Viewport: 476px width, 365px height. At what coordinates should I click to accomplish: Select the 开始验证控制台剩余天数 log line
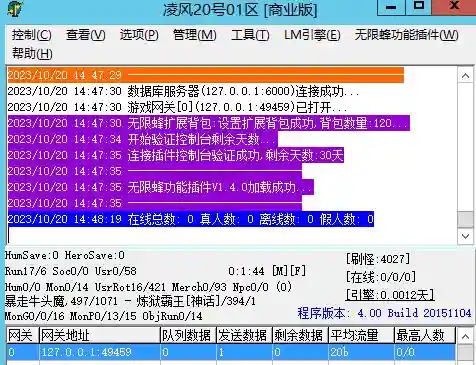pos(143,139)
